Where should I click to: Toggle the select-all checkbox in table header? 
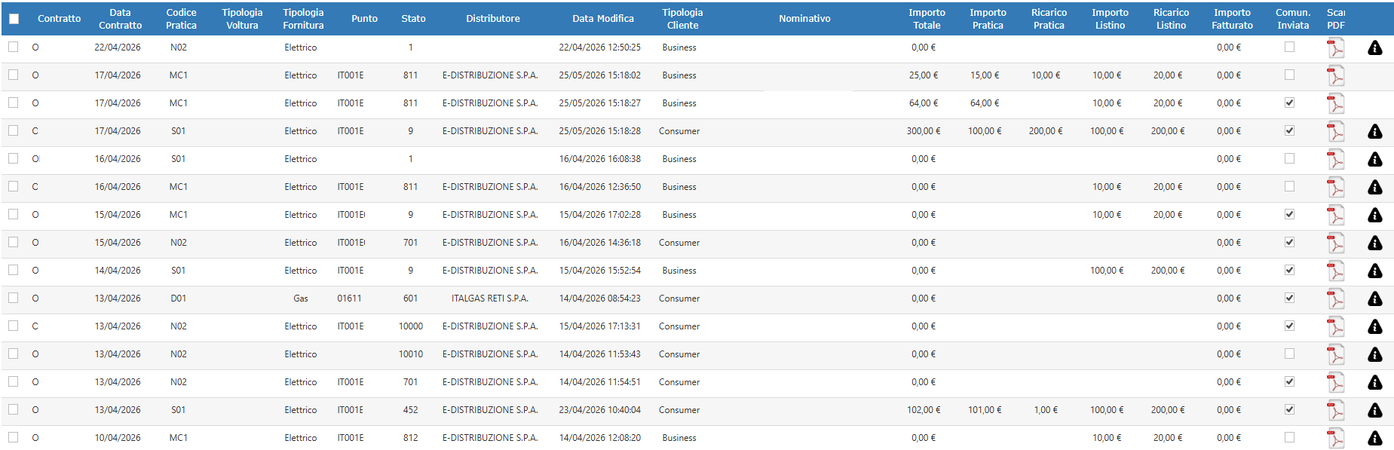pyautogui.click(x=14, y=19)
